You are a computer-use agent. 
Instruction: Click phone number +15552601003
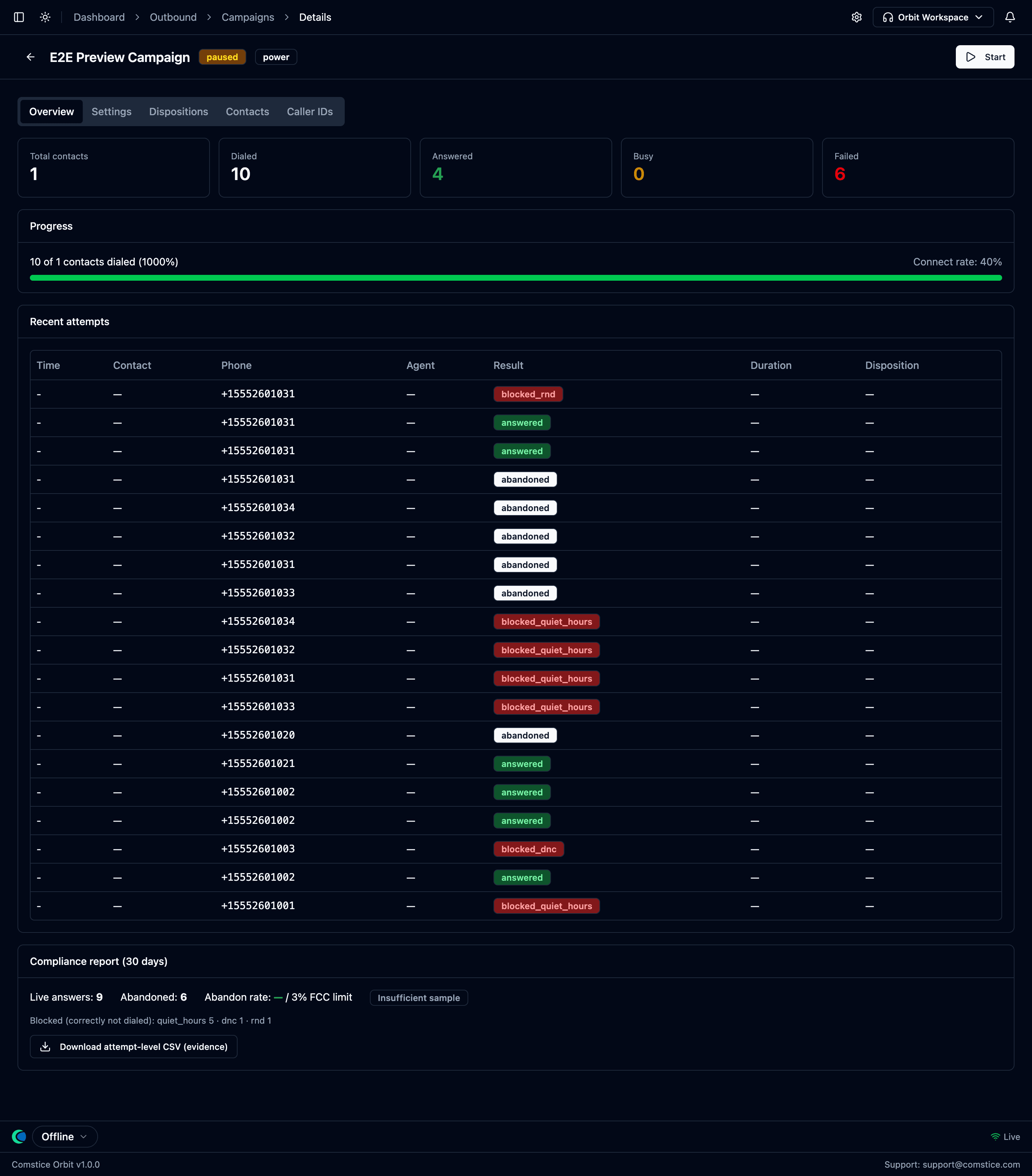click(x=258, y=849)
